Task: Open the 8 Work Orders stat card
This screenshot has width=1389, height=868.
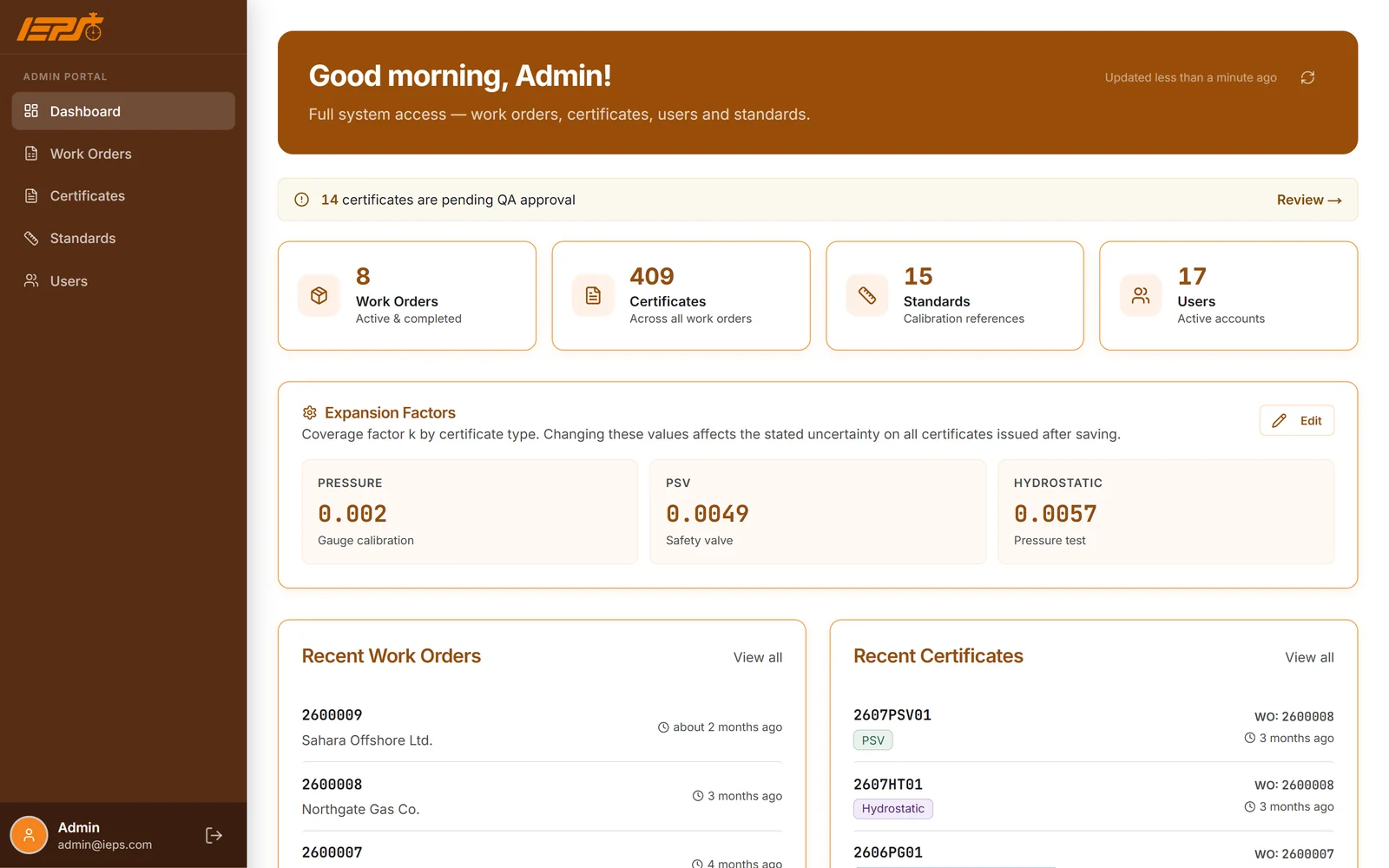Action: coord(407,296)
